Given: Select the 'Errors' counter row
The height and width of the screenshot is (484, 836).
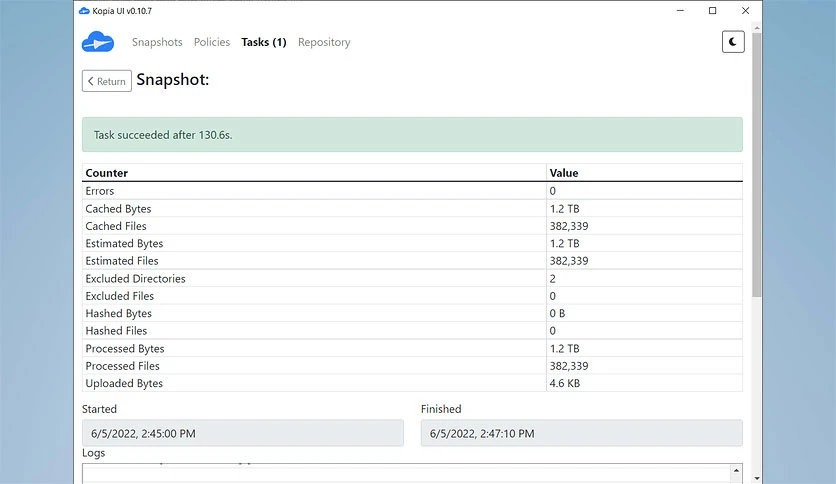Looking at the screenshot, I should point(412,191).
